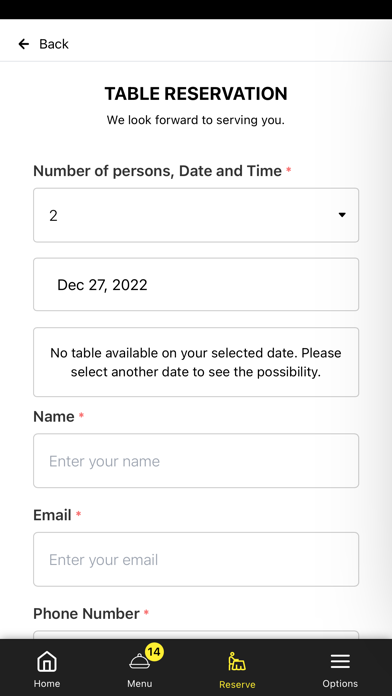This screenshot has height=696, width=392.
Task: Focus the Enter your name field
Action: tap(196, 461)
